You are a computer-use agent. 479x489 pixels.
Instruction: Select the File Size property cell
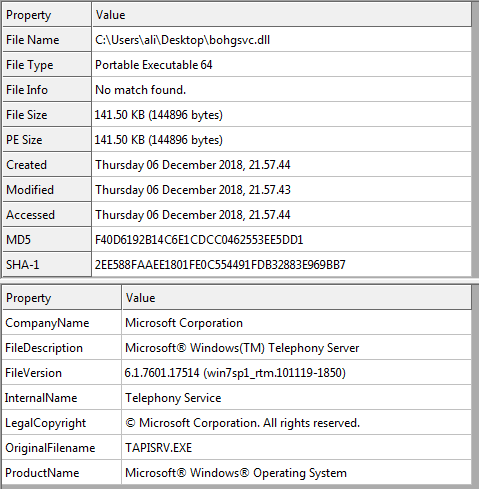(47, 115)
